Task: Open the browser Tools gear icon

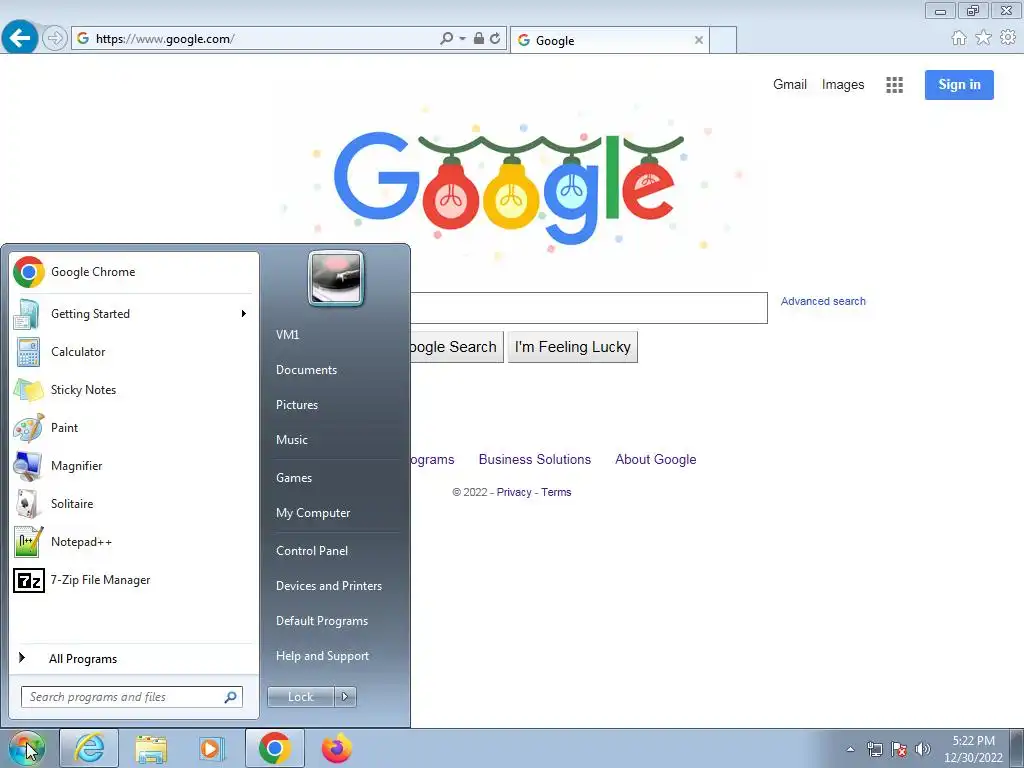Action: coord(1008,38)
